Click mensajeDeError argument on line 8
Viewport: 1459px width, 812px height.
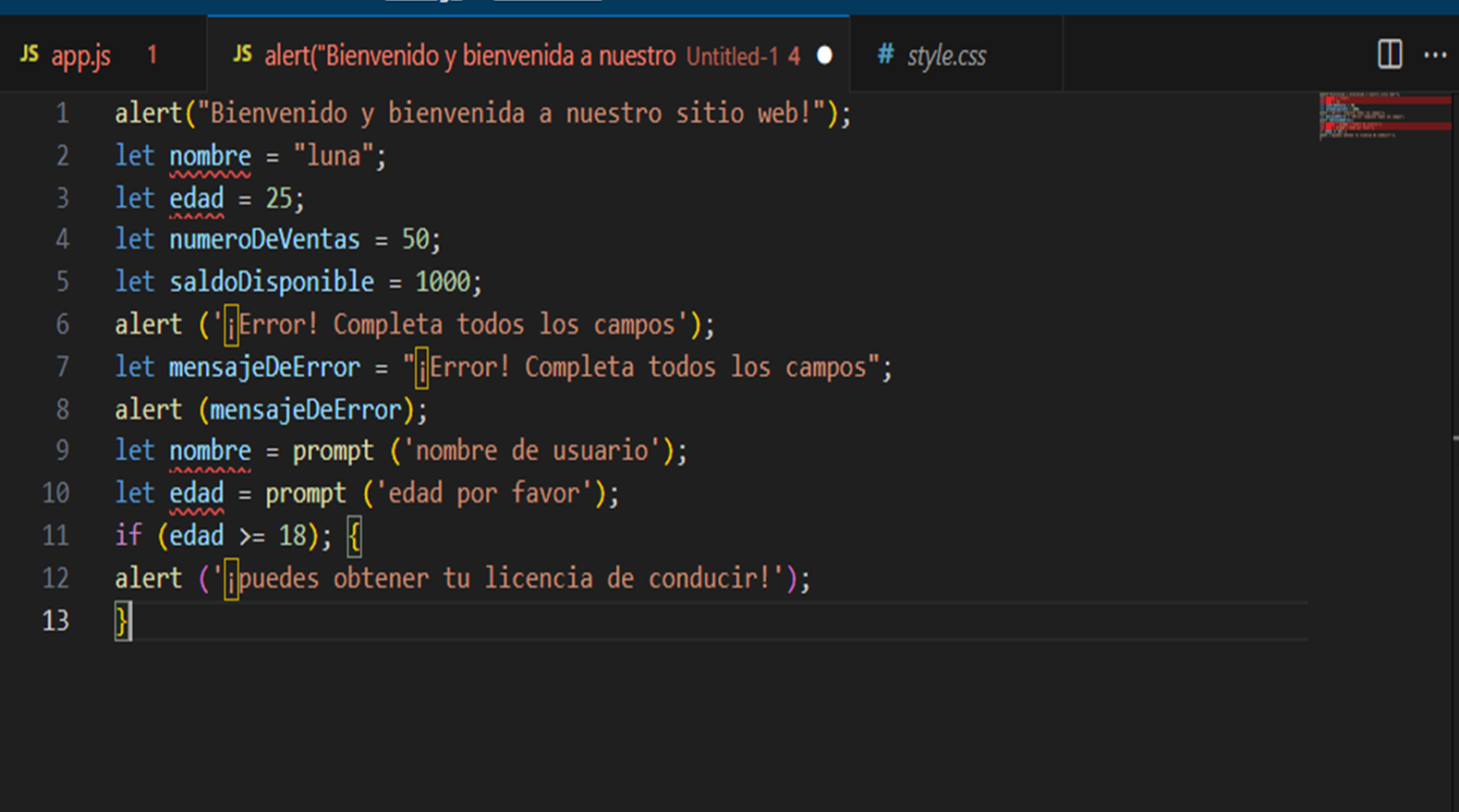tap(306, 409)
